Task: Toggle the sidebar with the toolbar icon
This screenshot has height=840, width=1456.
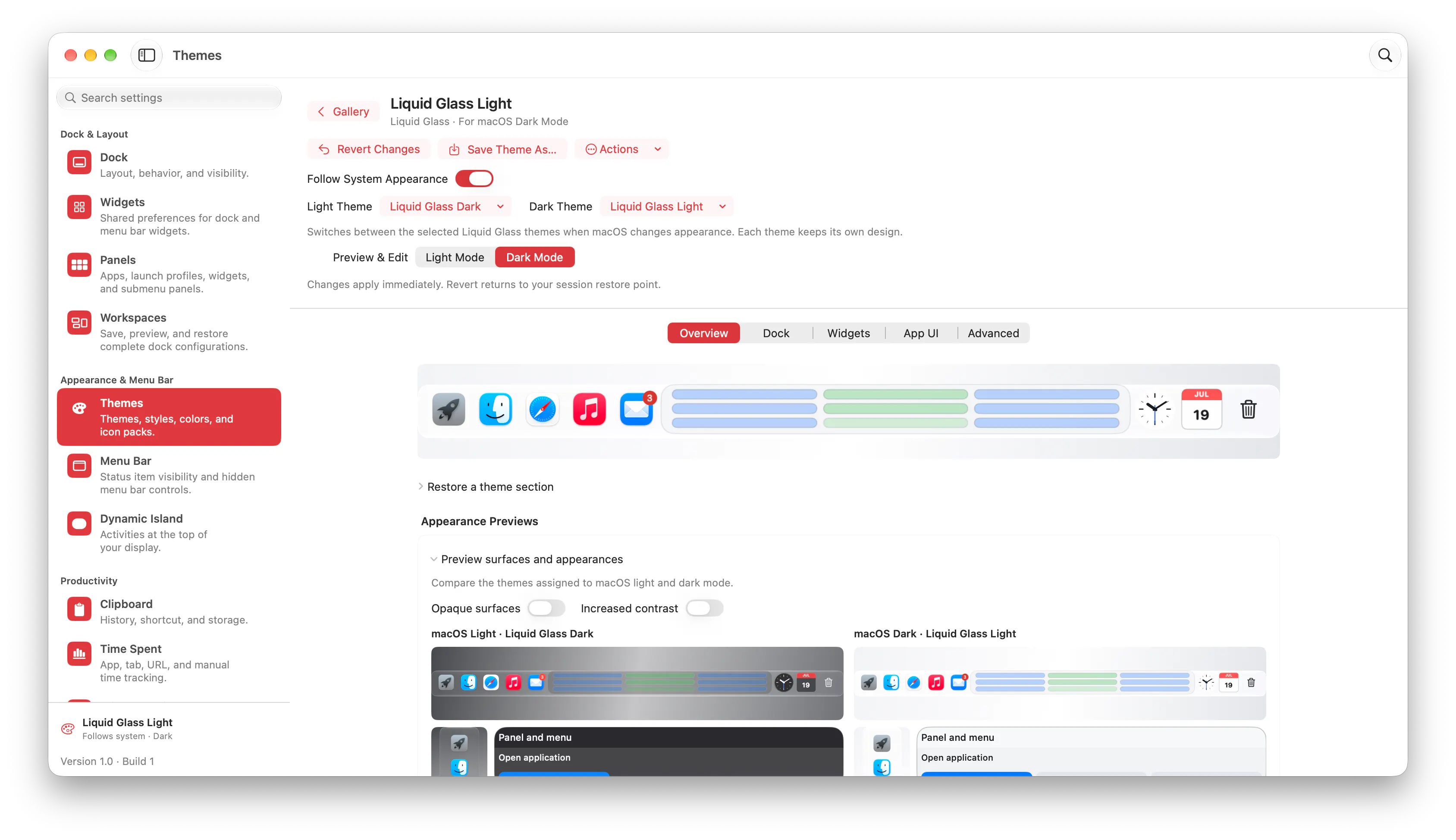Action: pos(147,55)
